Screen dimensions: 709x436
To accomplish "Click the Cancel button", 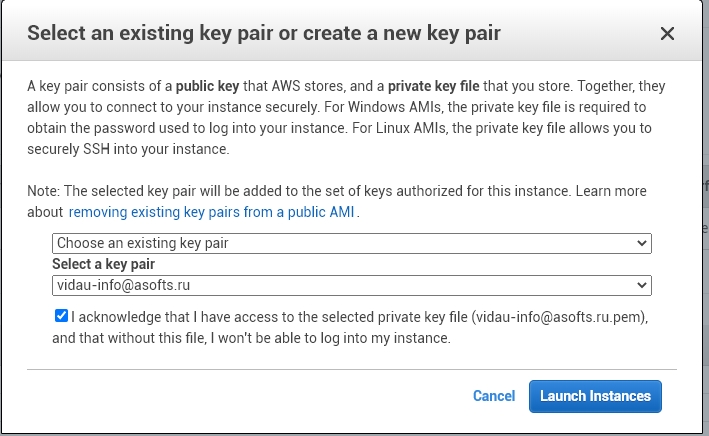I will tap(494, 396).
